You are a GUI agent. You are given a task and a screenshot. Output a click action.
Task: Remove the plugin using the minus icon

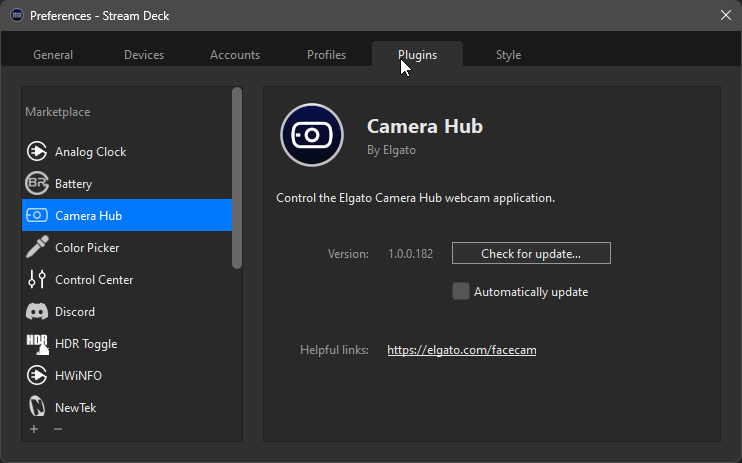pos(58,429)
